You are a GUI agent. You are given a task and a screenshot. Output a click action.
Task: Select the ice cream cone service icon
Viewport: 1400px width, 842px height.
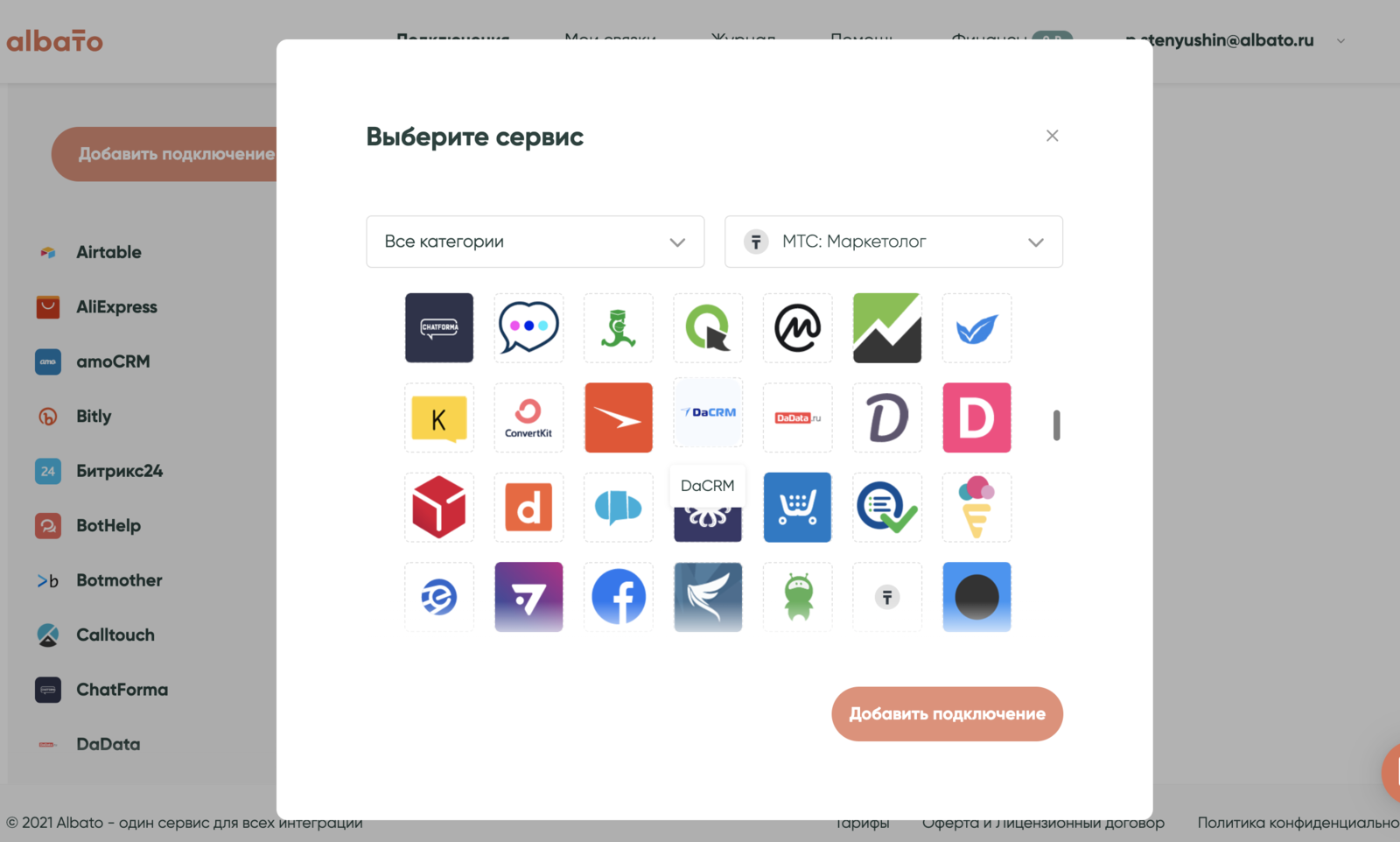pos(976,508)
